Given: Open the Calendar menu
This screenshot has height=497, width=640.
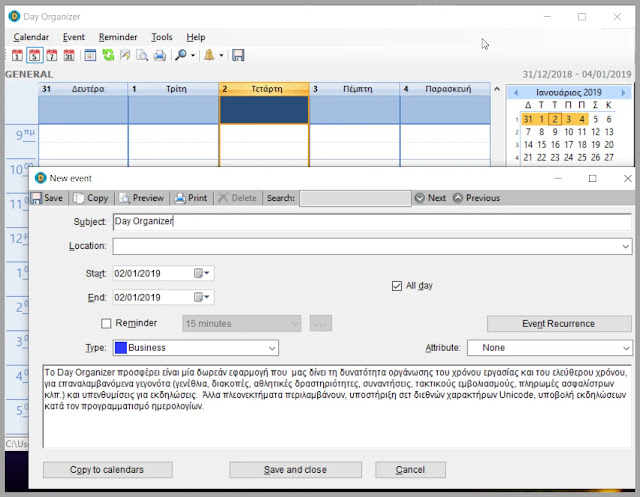Looking at the screenshot, I should tap(31, 37).
